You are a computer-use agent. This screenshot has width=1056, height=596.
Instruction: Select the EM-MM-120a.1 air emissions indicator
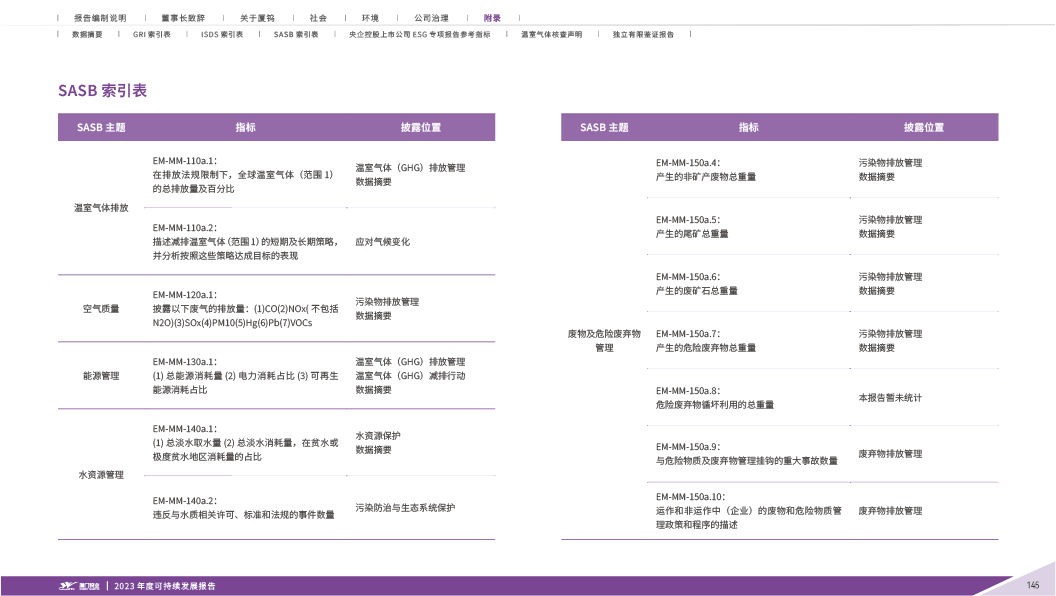pyautogui.click(x=184, y=295)
